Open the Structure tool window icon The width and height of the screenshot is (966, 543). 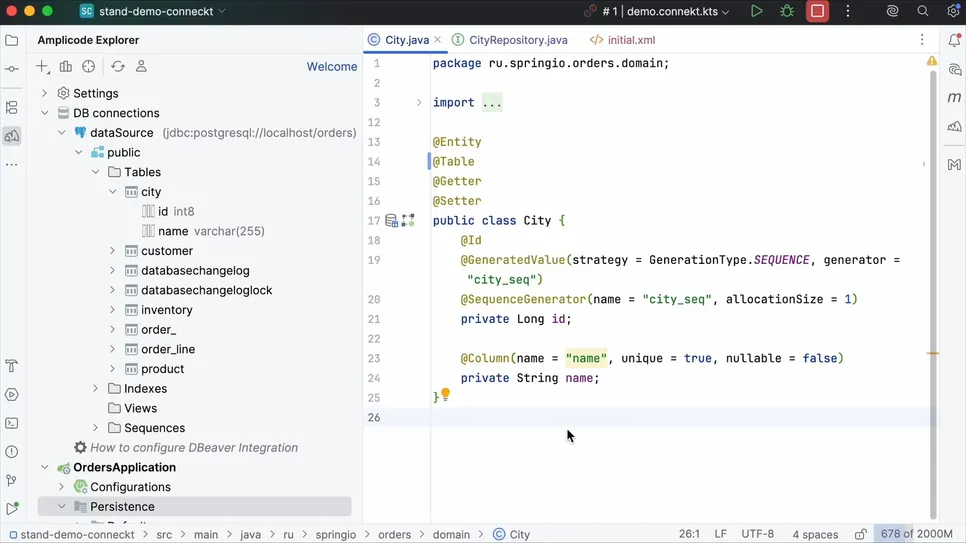click(x=12, y=108)
